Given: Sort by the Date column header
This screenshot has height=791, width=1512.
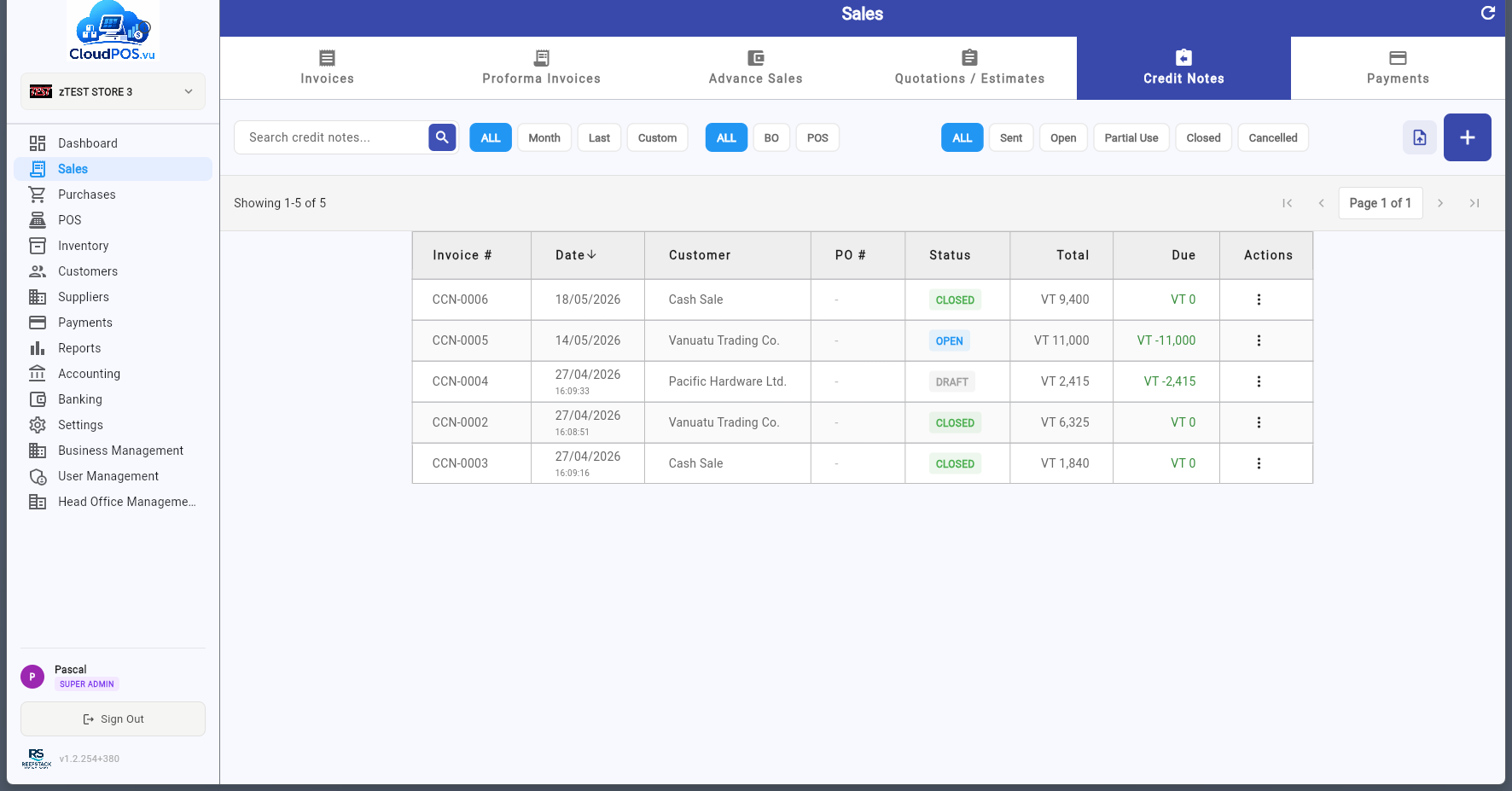Looking at the screenshot, I should click(576, 255).
